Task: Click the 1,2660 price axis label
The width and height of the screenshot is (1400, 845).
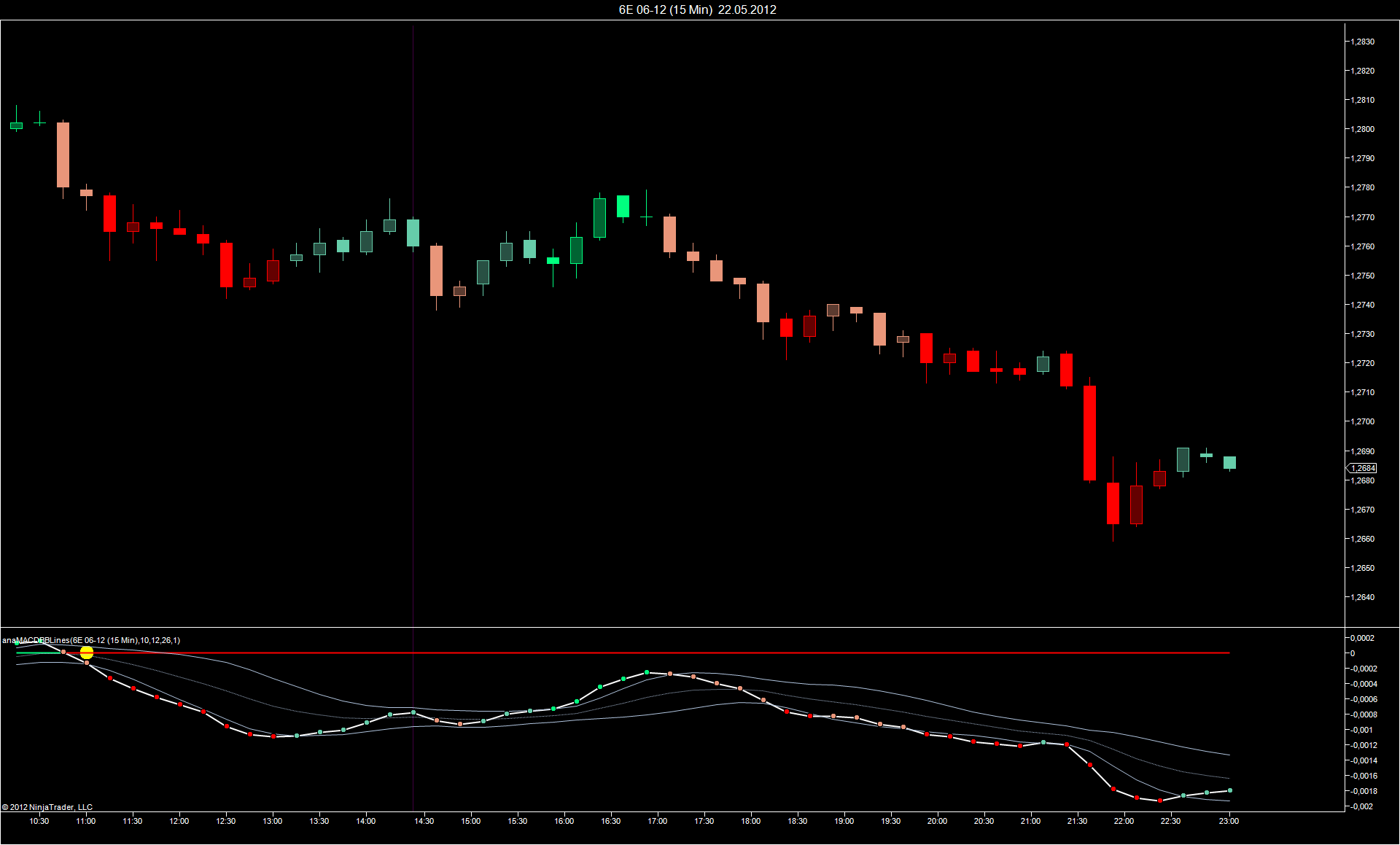Action: pyautogui.click(x=1362, y=539)
